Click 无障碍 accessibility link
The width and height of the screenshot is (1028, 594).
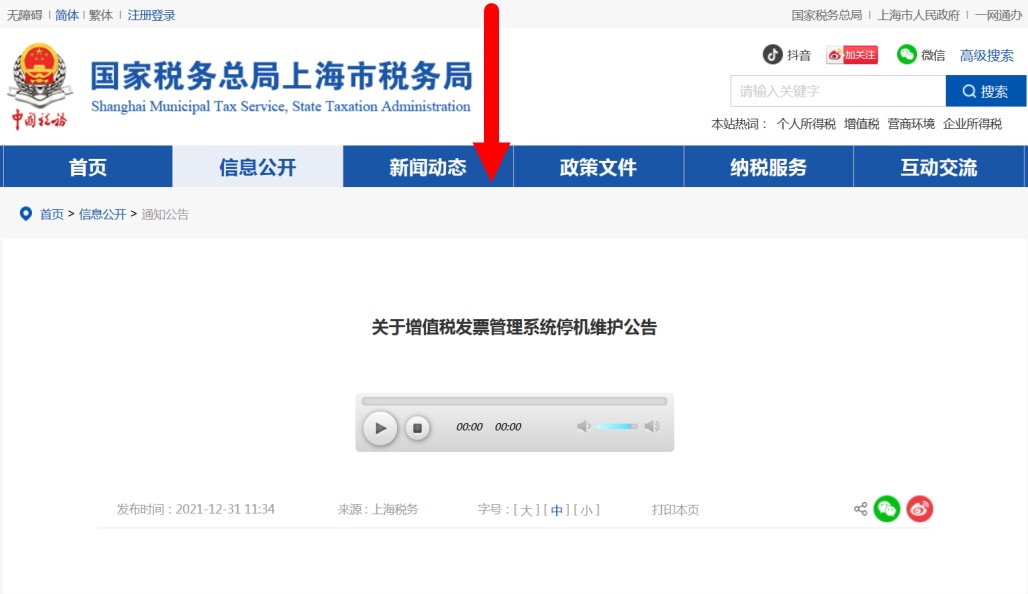click(x=25, y=15)
